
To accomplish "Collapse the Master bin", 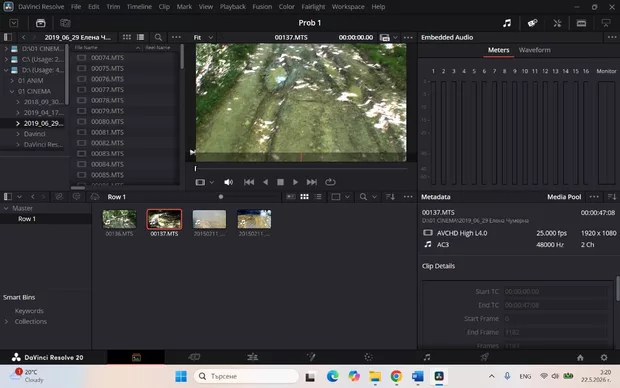I will tap(6, 208).
